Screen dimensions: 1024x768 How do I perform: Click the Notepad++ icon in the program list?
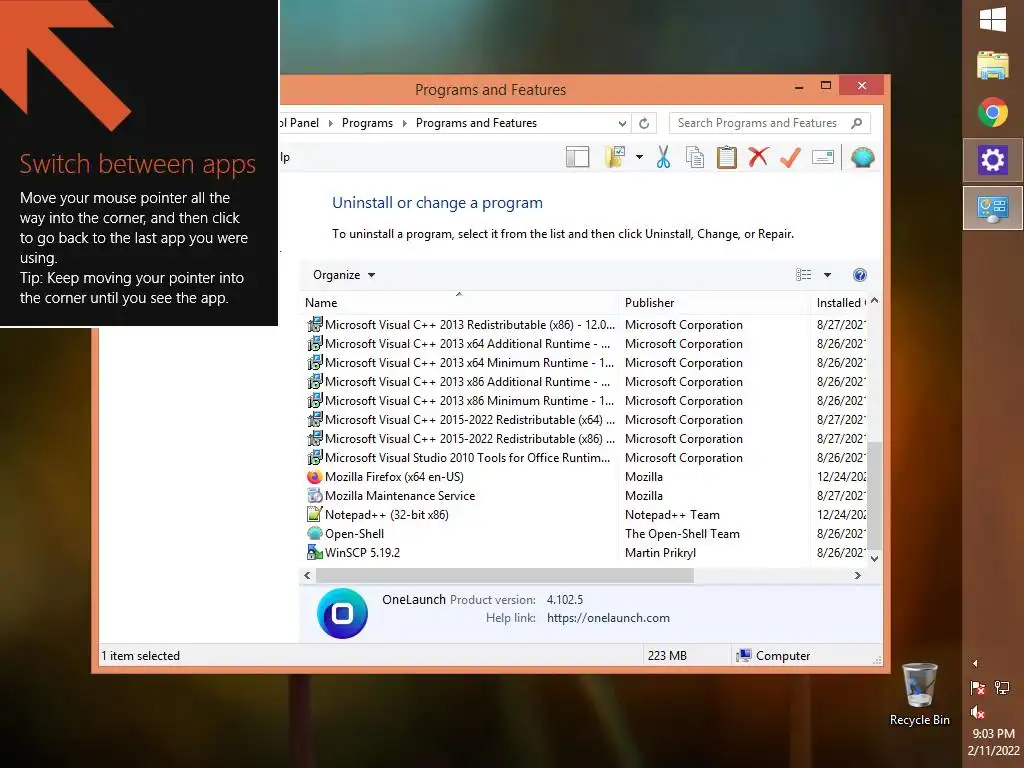[x=315, y=515]
